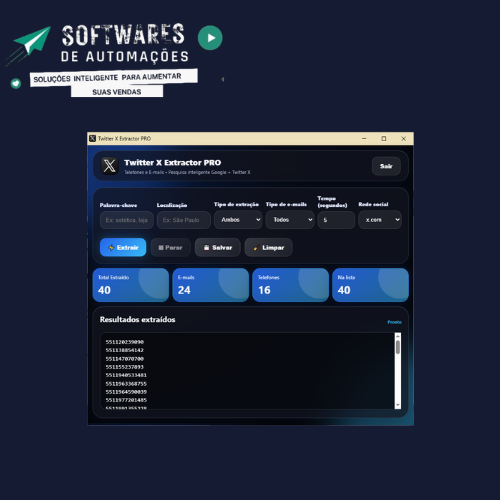Click the green heart badge icon
This screenshot has width=500, height=500.
(16, 83)
